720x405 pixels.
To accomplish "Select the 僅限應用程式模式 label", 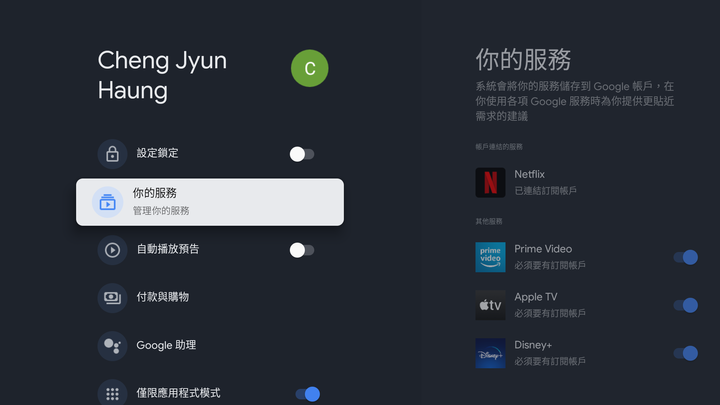I will pos(179,393).
